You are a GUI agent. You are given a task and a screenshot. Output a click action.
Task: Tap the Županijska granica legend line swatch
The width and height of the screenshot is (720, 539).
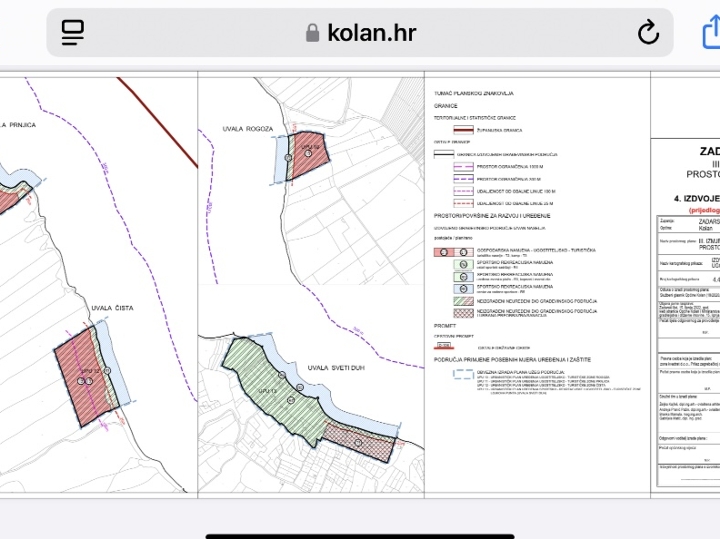pyautogui.click(x=463, y=130)
